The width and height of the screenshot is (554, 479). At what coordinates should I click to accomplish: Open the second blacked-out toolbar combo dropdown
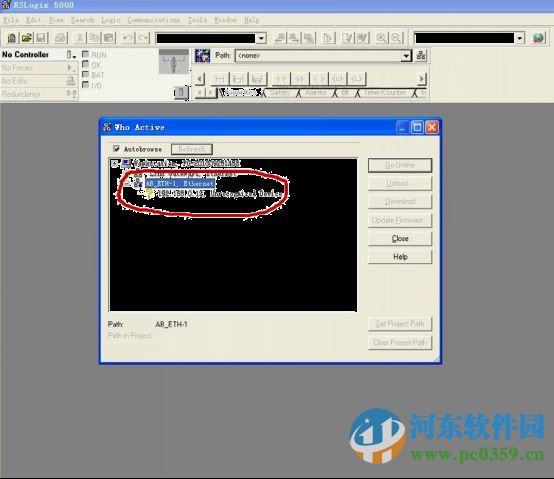[520, 38]
